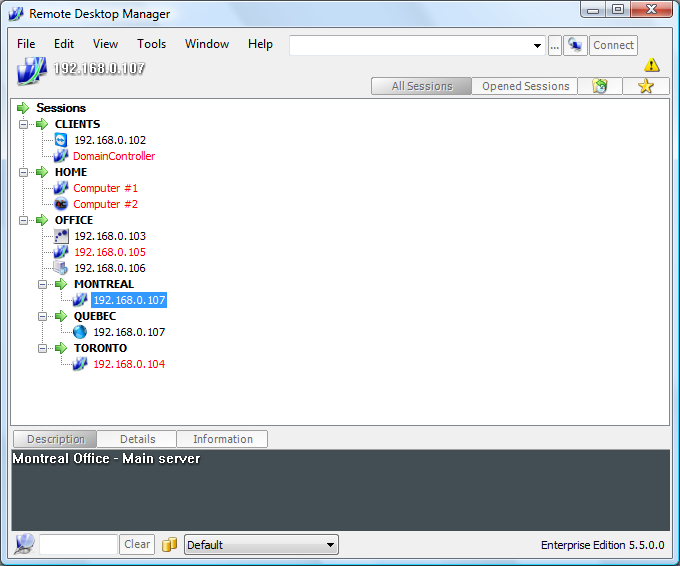Click the RDP icon beside Computer #1
Screen dimensions: 680x566
point(61,188)
